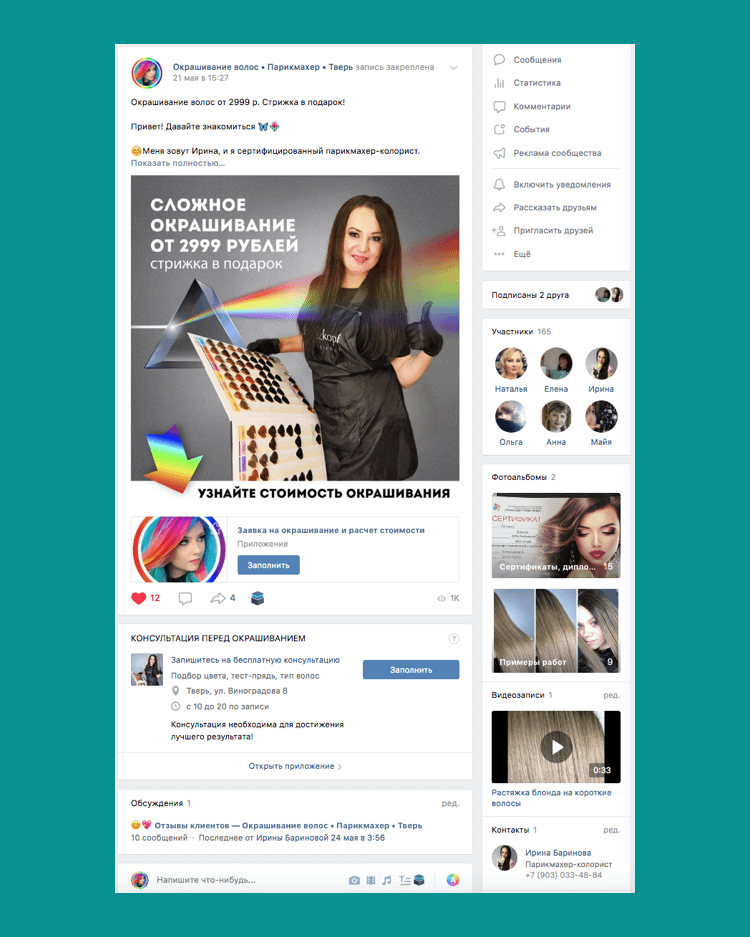Screen dimensions: 750x937
Task: Play the Растяжка блонда video
Action: click(556, 747)
